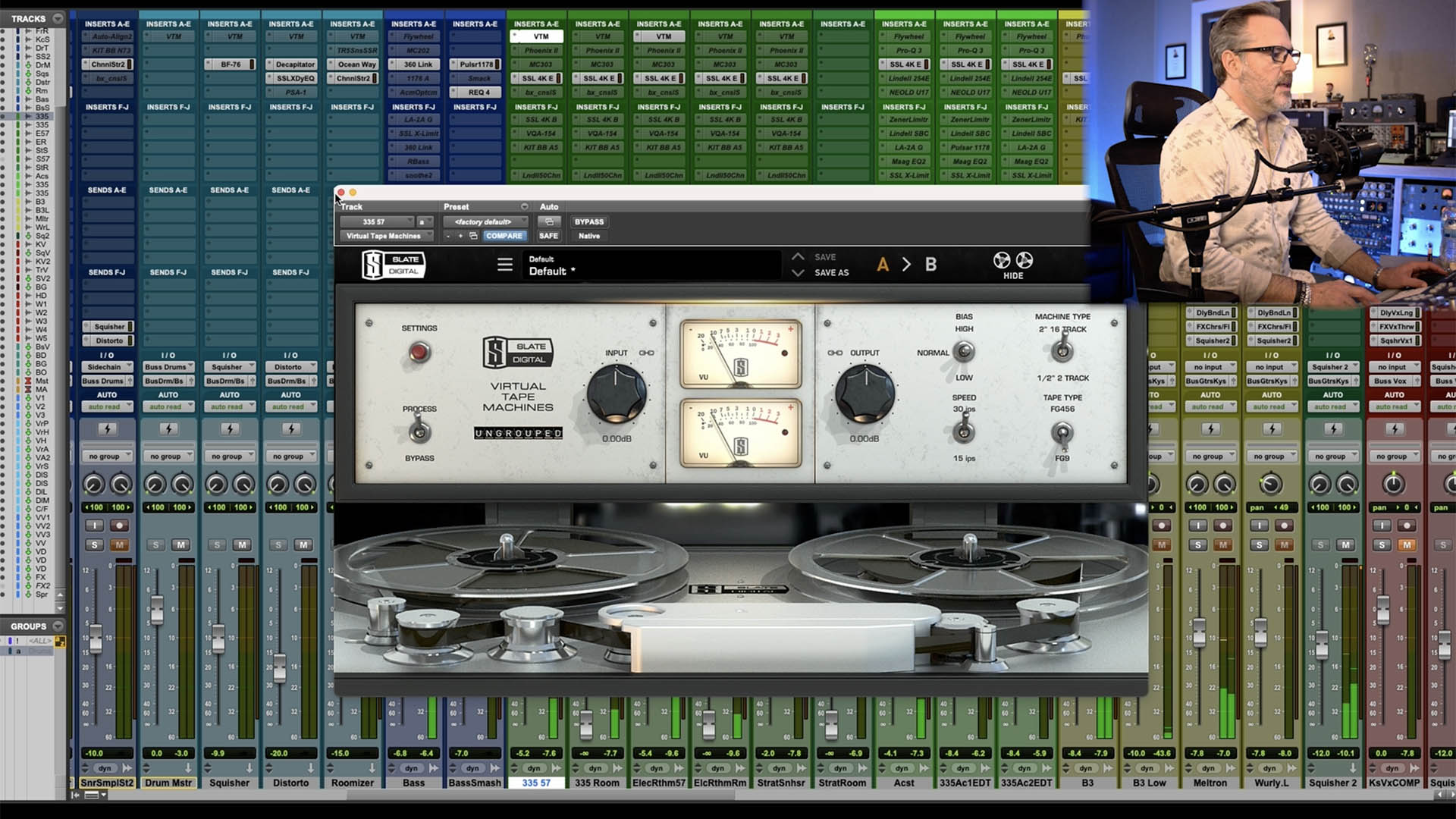This screenshot has width=1456, height=819.
Task: Solo the SnrSmplSt2 track
Action: click(x=94, y=544)
